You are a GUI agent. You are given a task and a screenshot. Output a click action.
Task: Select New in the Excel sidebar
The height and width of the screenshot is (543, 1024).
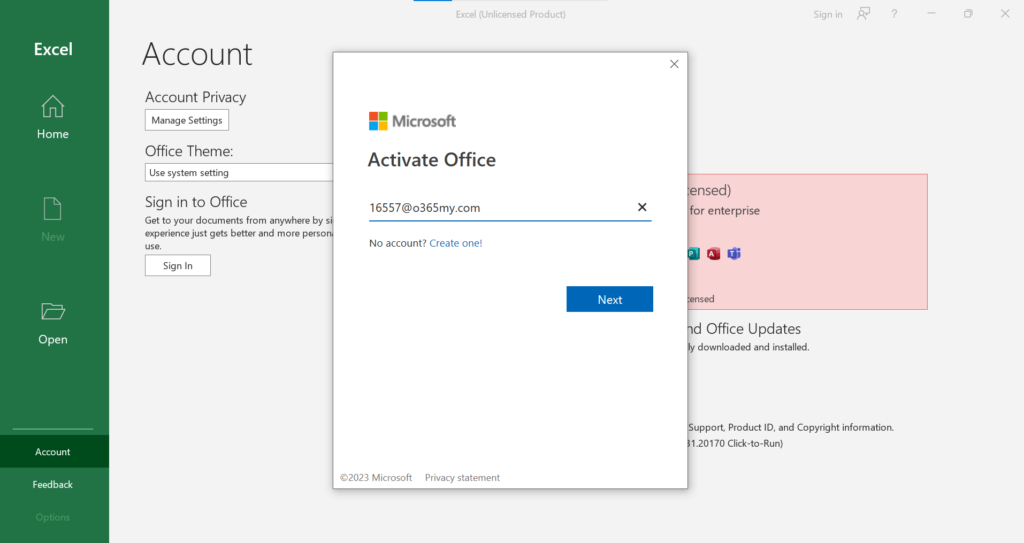click(x=53, y=220)
